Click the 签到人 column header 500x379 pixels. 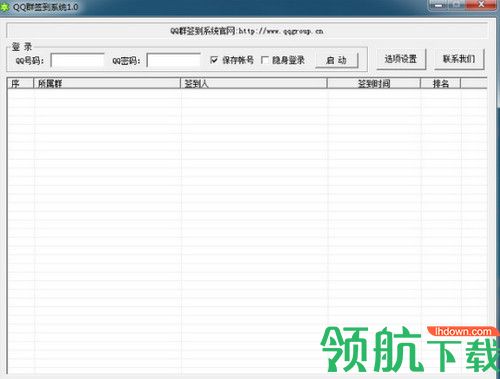coord(253,83)
